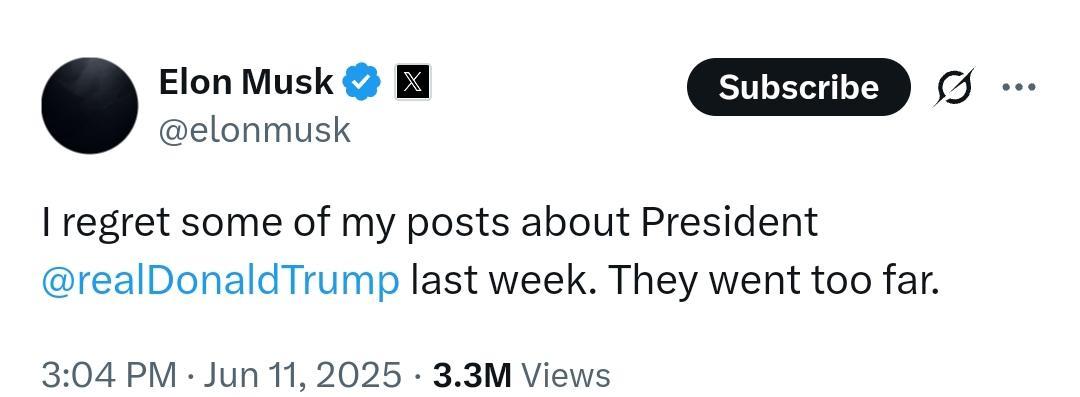Click the Jun 11, 2025 post date

[x=302, y=375]
